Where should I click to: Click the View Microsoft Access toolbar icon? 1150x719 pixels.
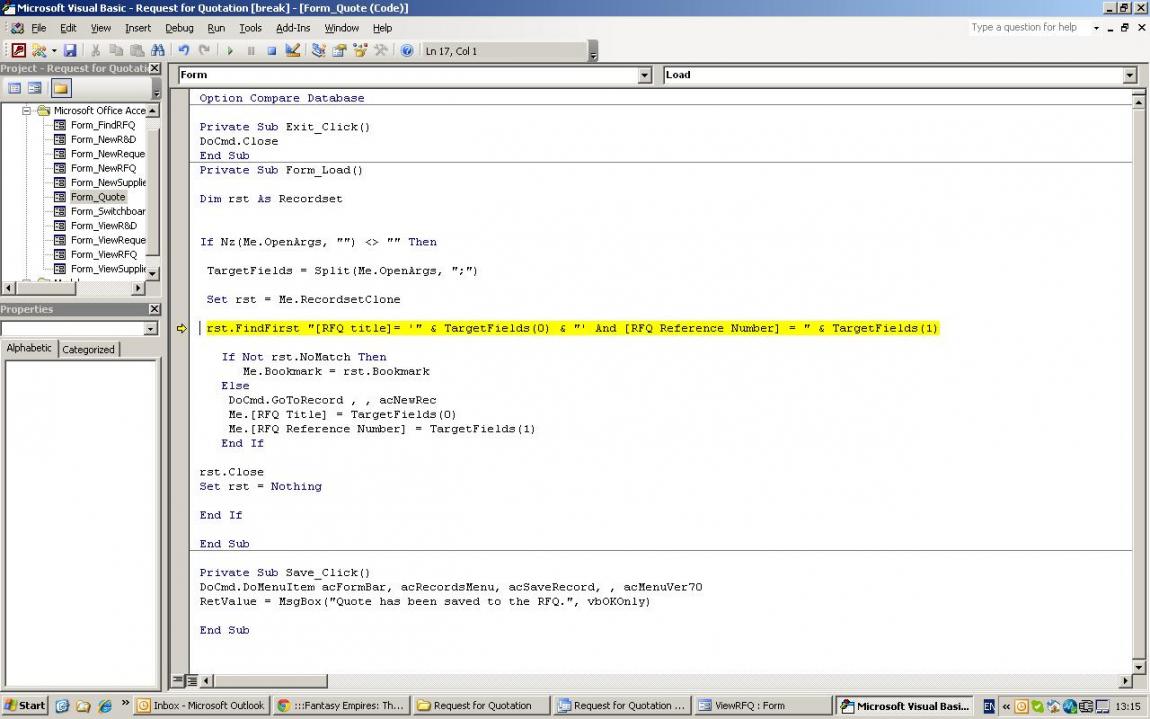tap(18, 51)
